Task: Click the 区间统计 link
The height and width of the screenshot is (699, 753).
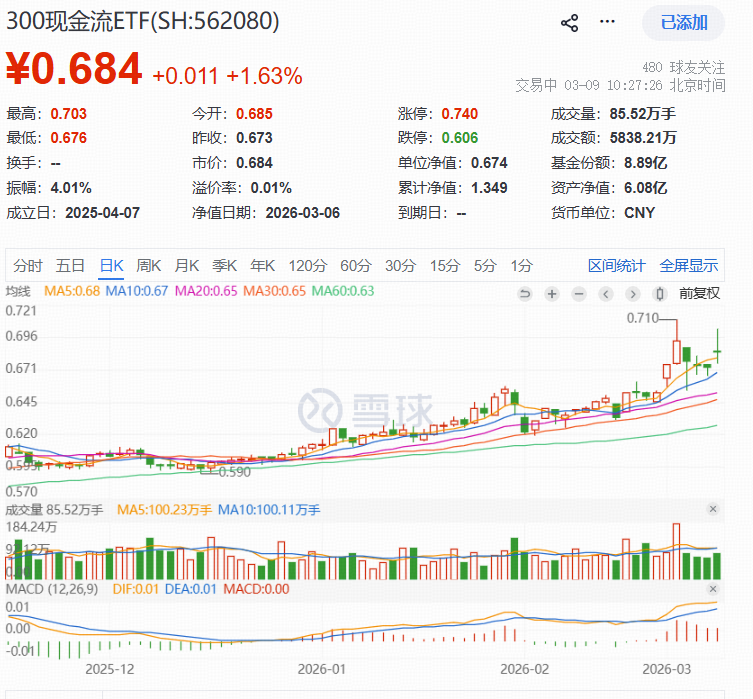Action: (616, 265)
